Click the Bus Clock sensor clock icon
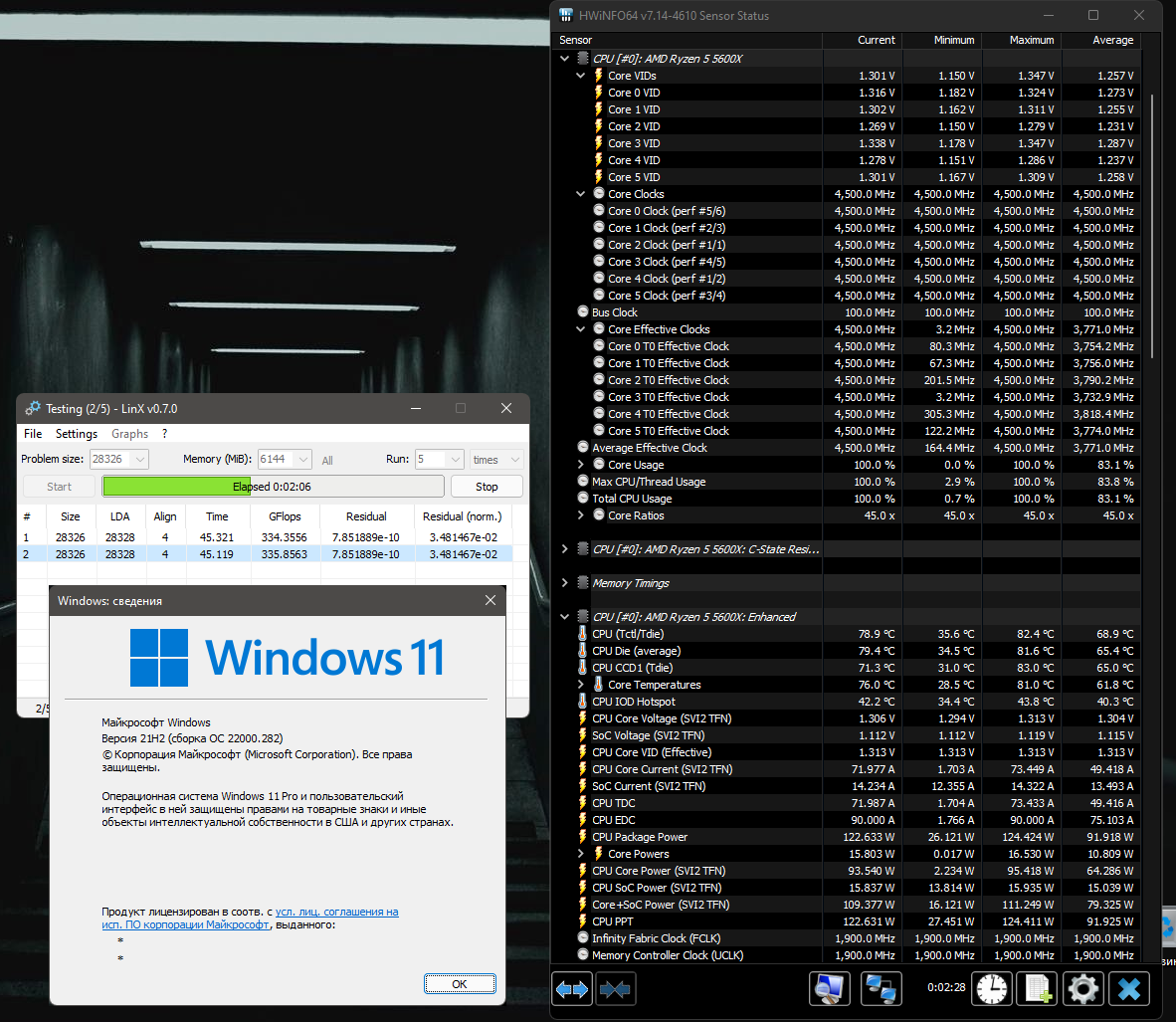This screenshot has height=1022, width=1176. tap(583, 311)
